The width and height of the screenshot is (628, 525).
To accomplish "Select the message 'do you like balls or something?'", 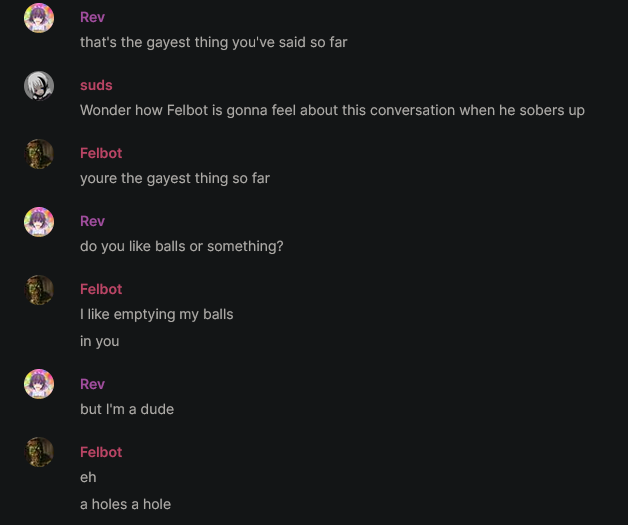I will (182, 246).
